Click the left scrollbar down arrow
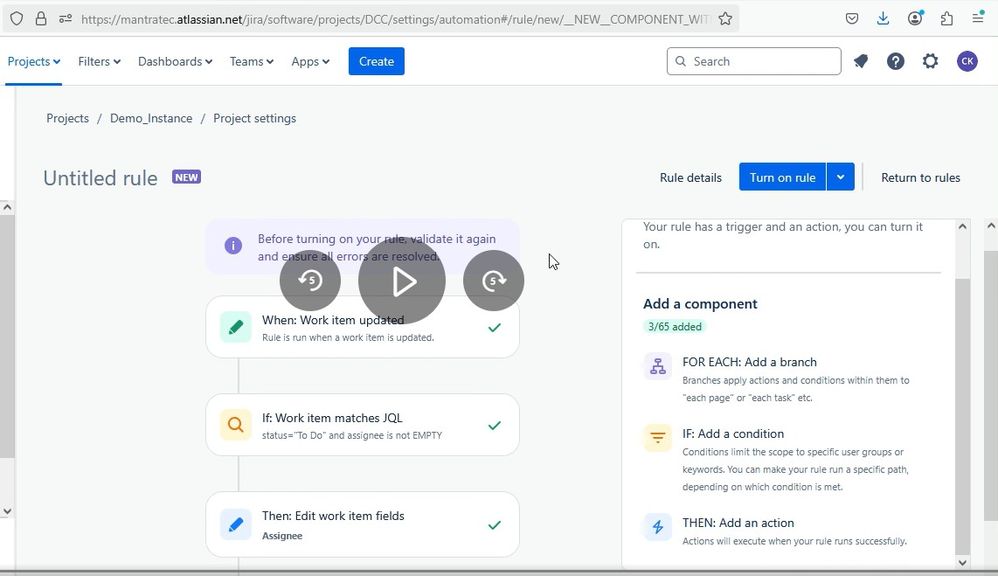998x576 pixels. pyautogui.click(x=7, y=511)
